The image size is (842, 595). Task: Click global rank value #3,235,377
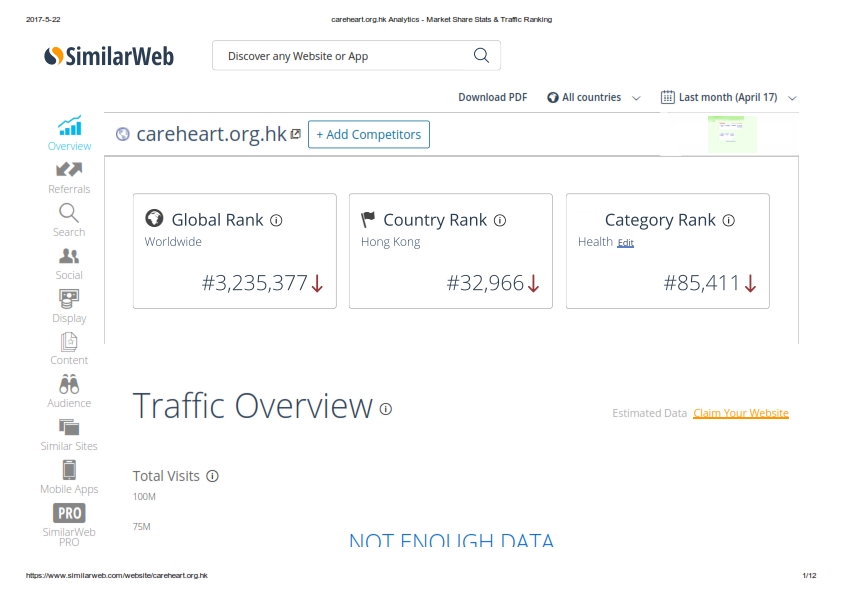coord(255,283)
